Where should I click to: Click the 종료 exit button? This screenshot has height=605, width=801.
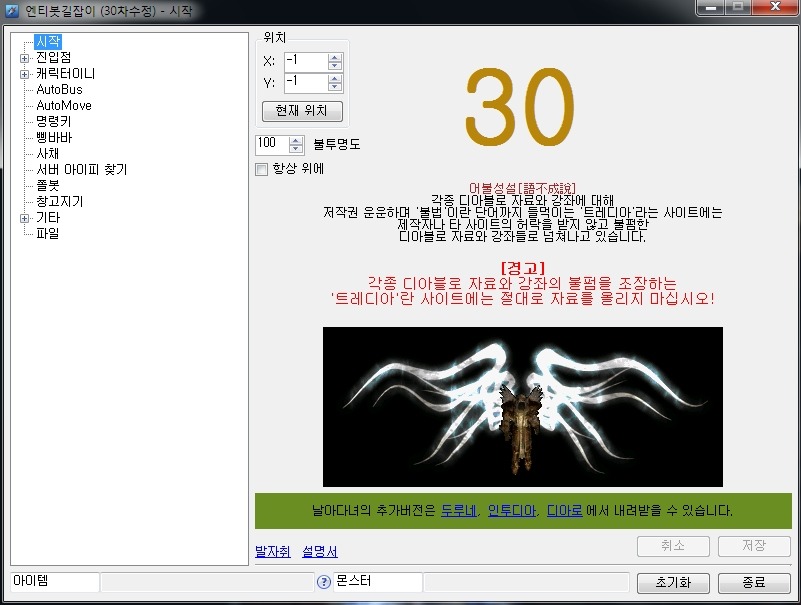(x=753, y=583)
